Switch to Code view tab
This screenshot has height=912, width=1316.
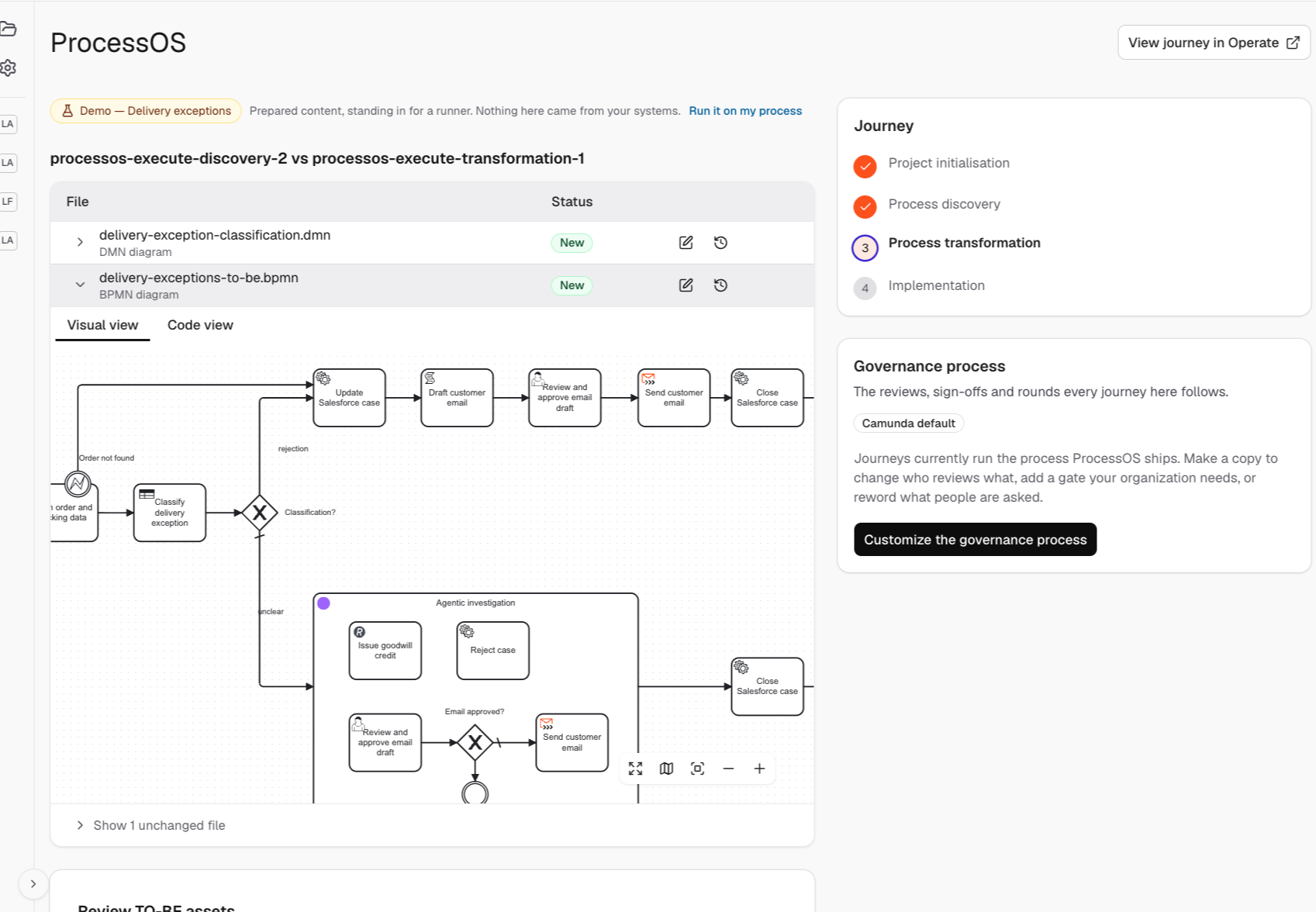200,325
